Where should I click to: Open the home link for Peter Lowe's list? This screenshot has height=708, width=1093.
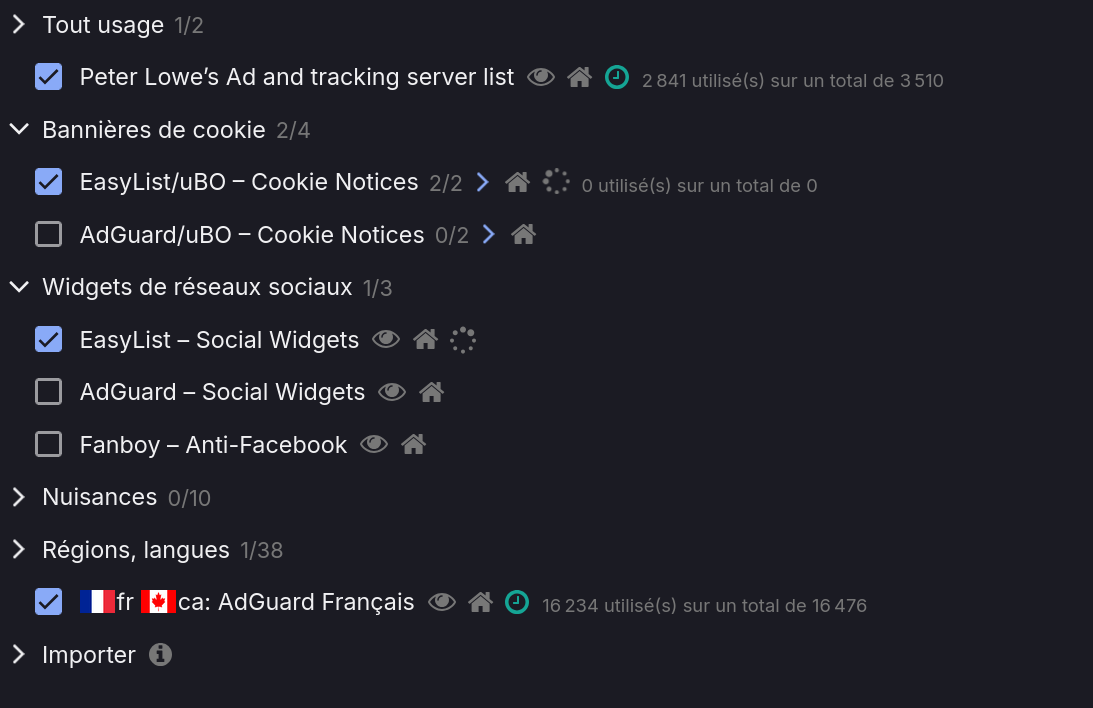pyautogui.click(x=579, y=77)
